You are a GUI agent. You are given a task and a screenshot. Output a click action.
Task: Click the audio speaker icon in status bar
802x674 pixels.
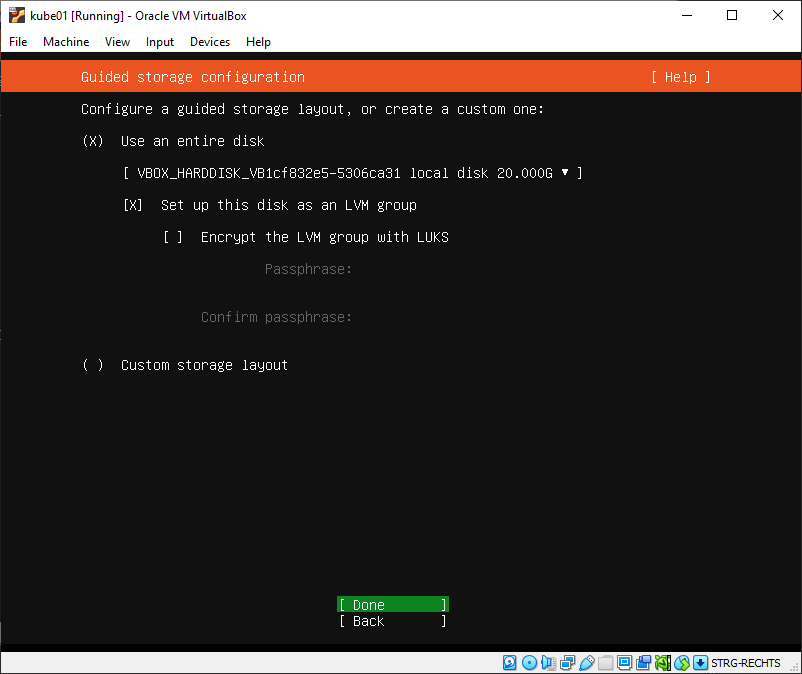click(548, 663)
